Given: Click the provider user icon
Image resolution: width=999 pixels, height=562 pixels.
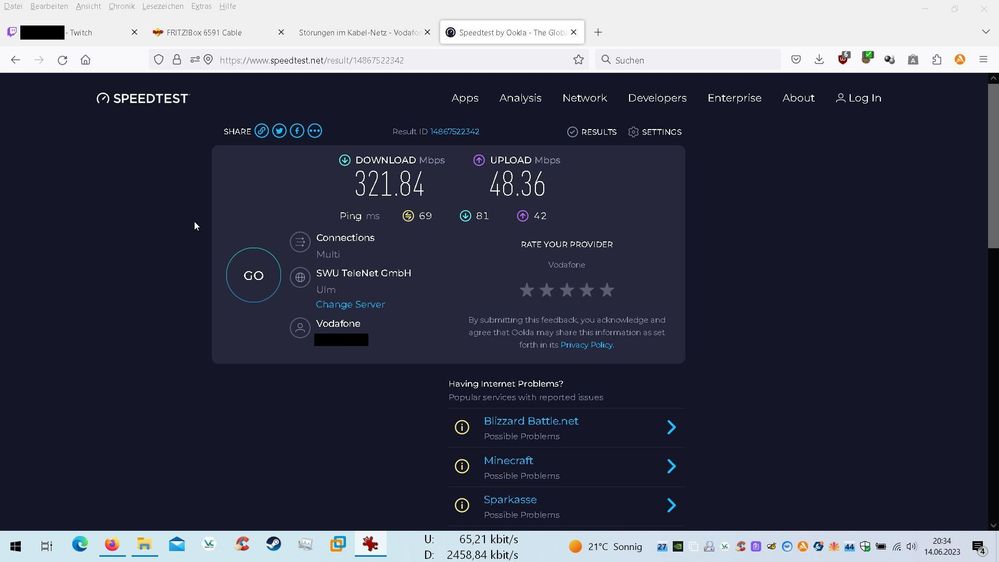Looking at the screenshot, I should (300, 328).
